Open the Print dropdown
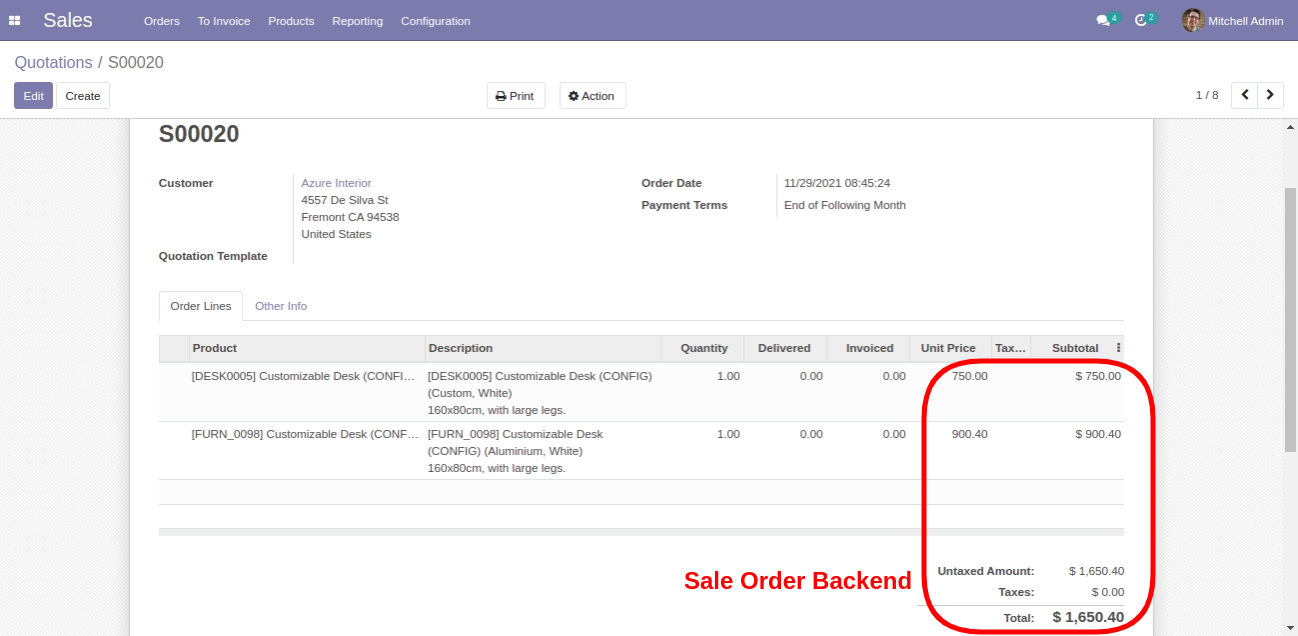The width and height of the screenshot is (1298, 636). coord(515,96)
